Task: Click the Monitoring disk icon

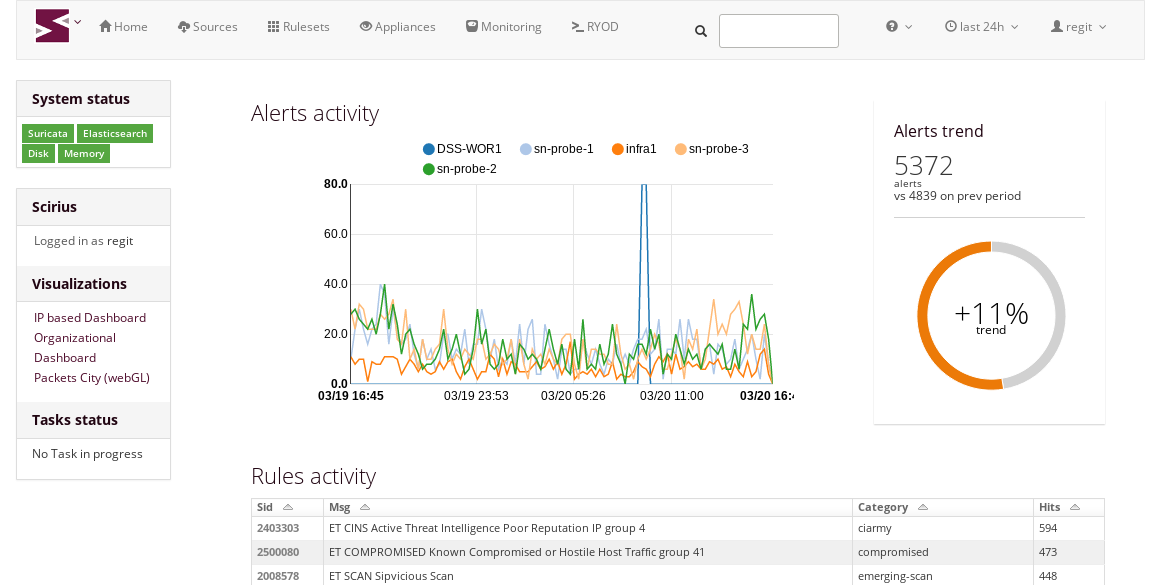Action: coord(471,26)
